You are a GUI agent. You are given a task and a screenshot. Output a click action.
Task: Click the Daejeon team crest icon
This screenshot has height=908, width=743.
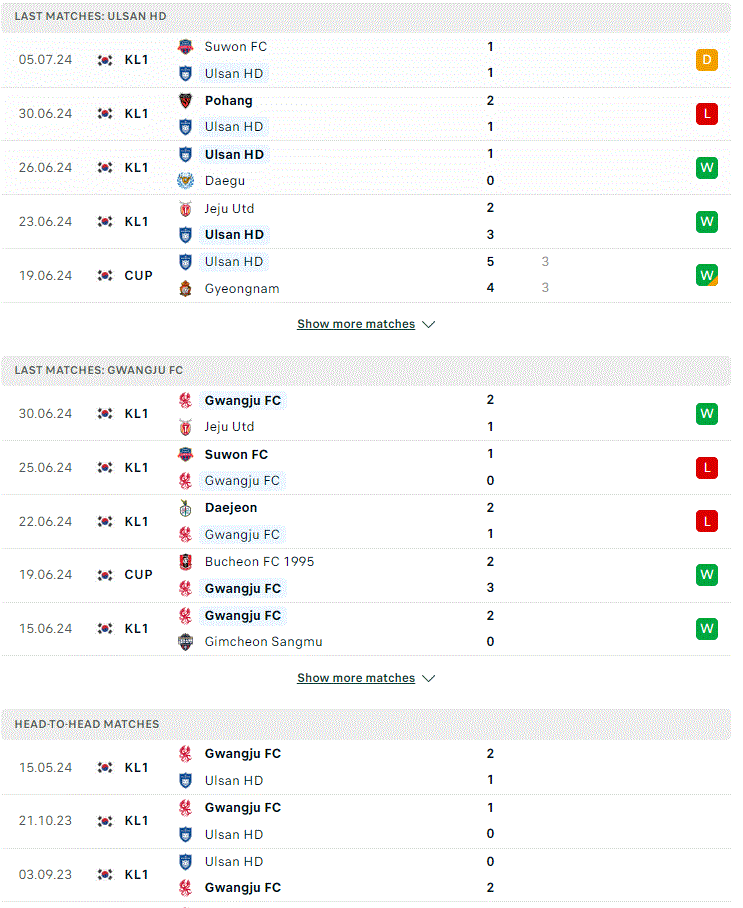[x=185, y=508]
